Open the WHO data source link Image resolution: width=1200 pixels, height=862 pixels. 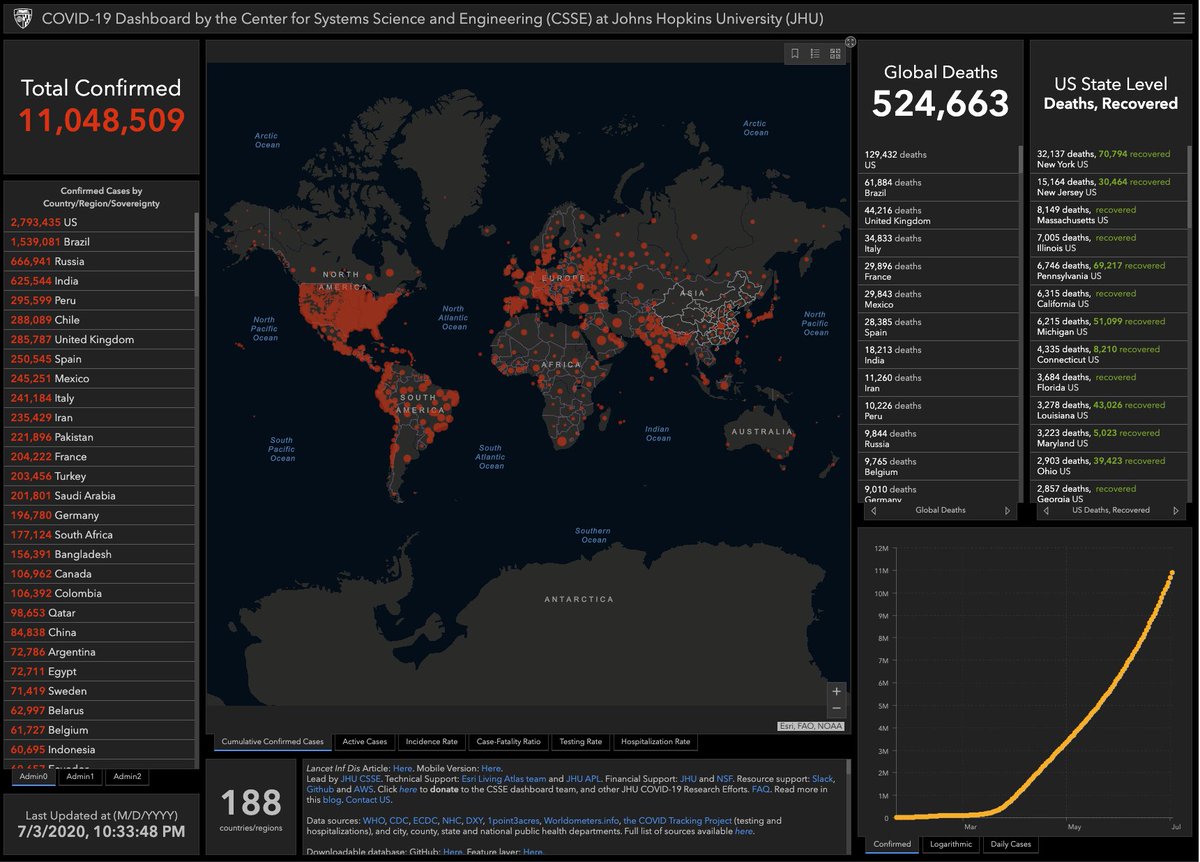pyautogui.click(x=374, y=821)
